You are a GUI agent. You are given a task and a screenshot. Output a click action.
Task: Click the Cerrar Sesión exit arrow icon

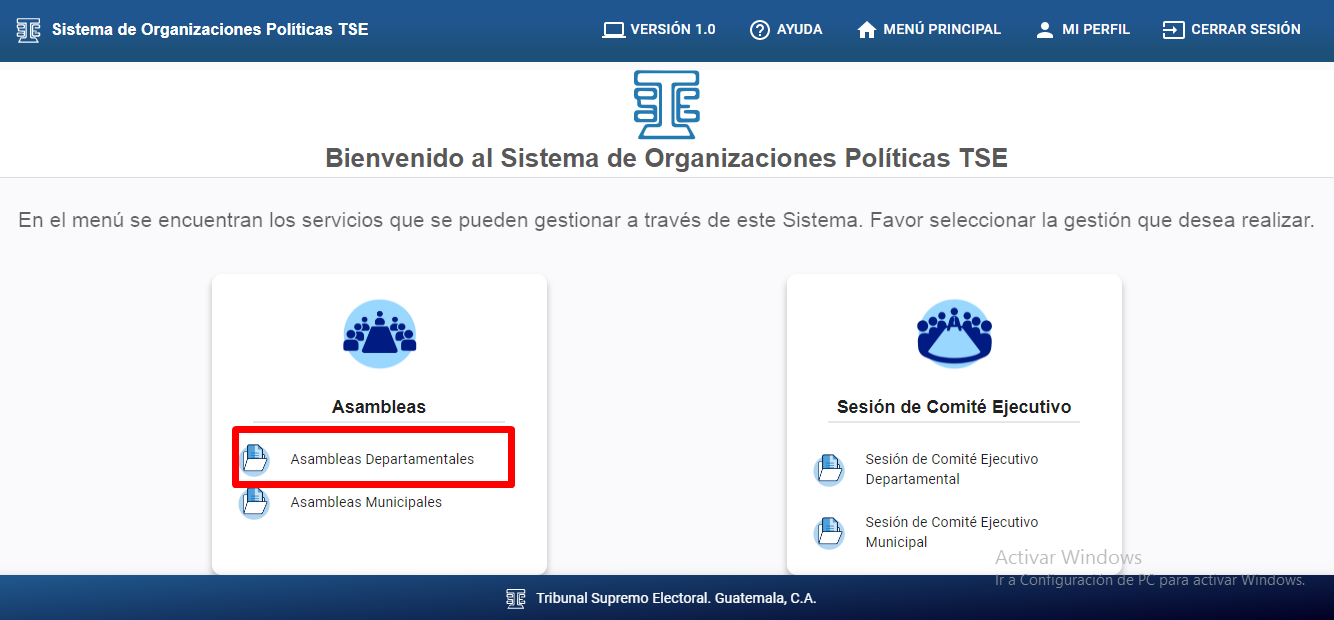point(1173,30)
